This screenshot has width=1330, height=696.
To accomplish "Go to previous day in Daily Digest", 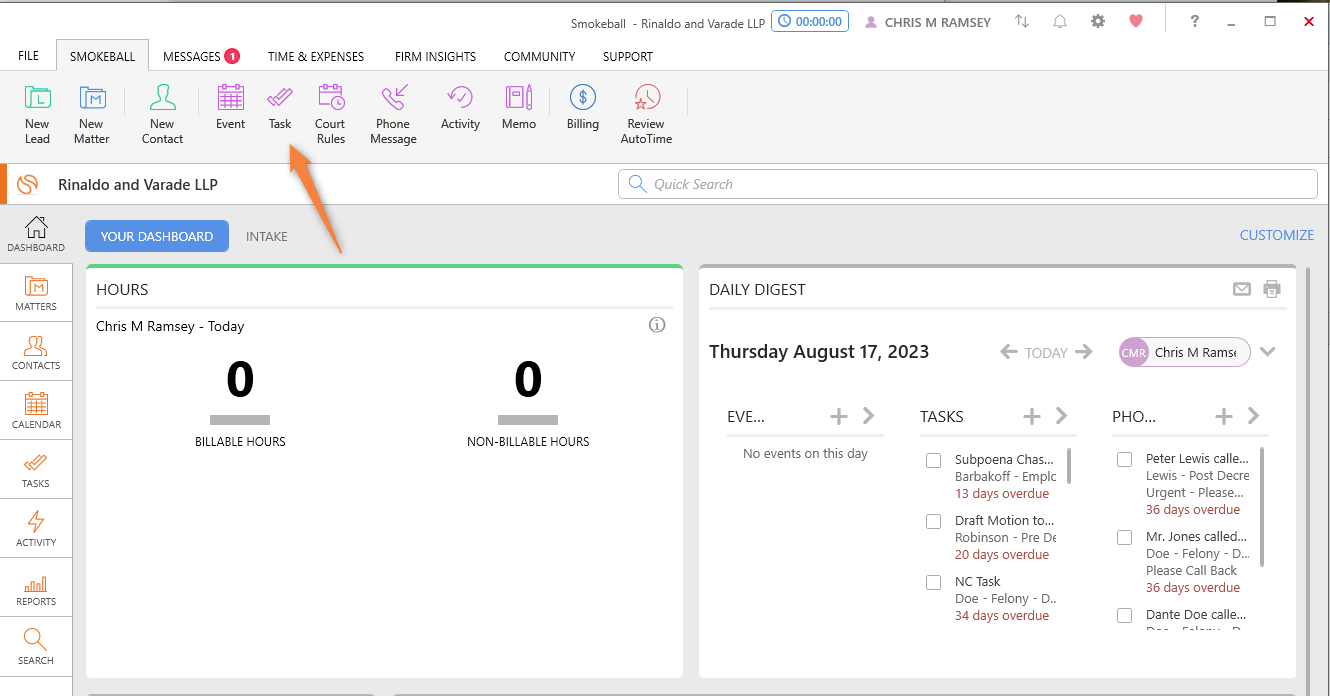I will (x=1009, y=352).
